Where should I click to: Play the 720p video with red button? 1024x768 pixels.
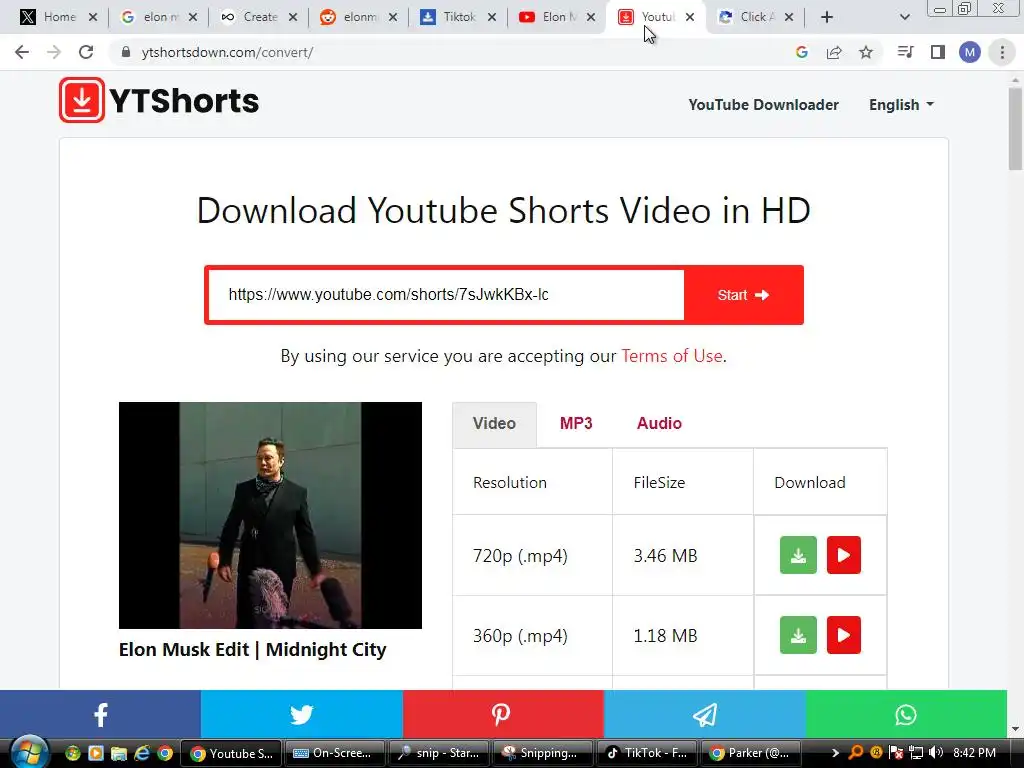coord(844,555)
